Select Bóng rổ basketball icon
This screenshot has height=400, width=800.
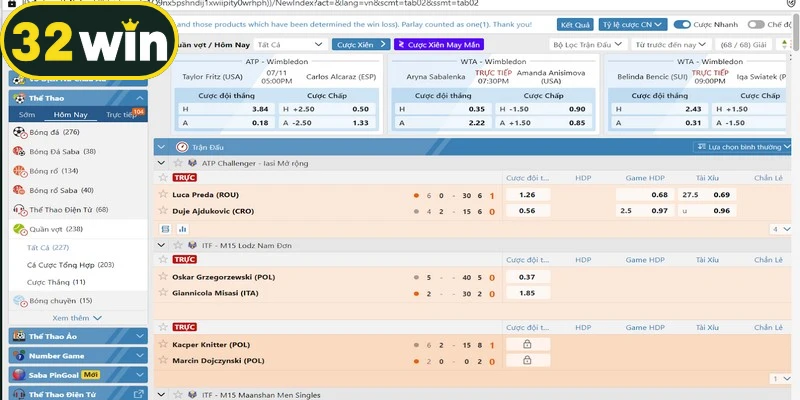click(x=19, y=171)
